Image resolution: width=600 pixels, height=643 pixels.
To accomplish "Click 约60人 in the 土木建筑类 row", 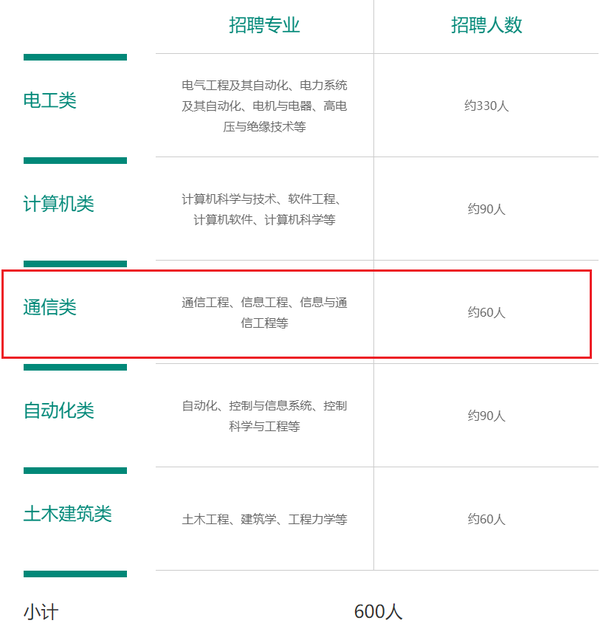I will [486, 519].
